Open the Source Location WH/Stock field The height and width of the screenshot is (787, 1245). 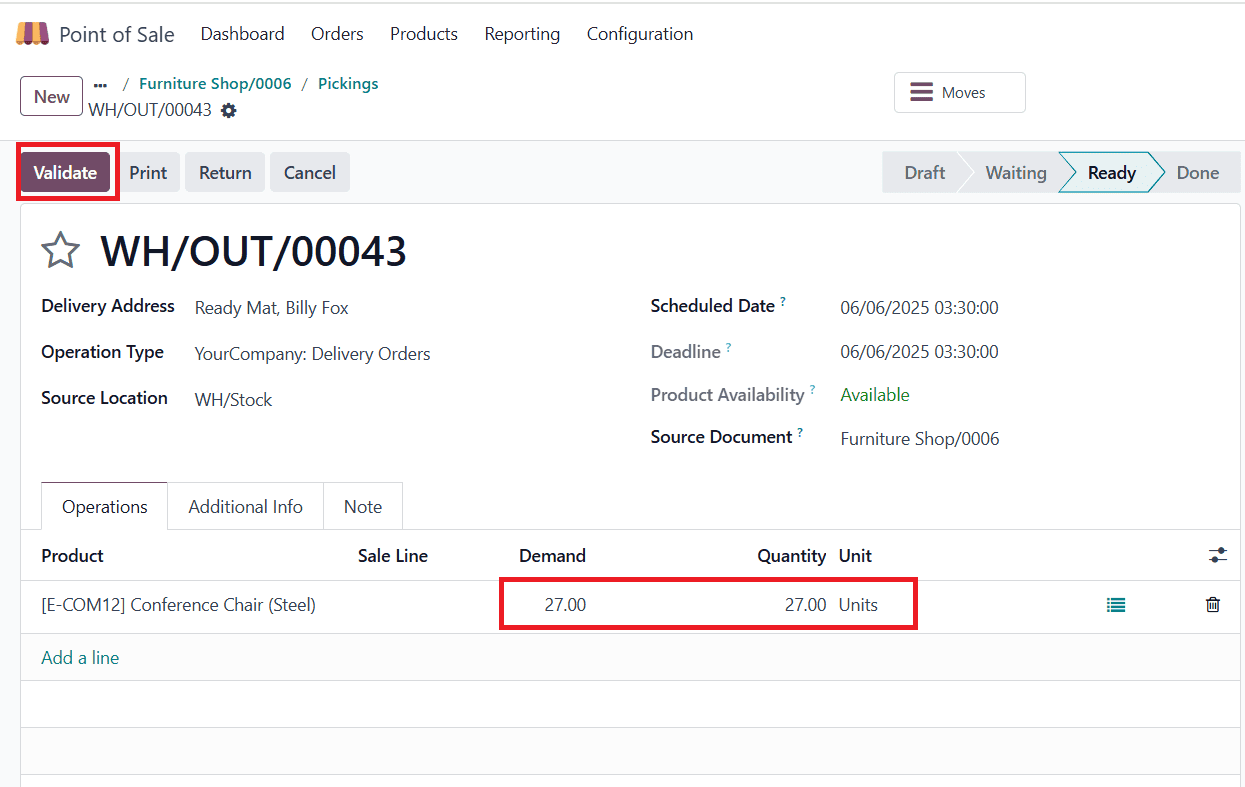pos(234,400)
